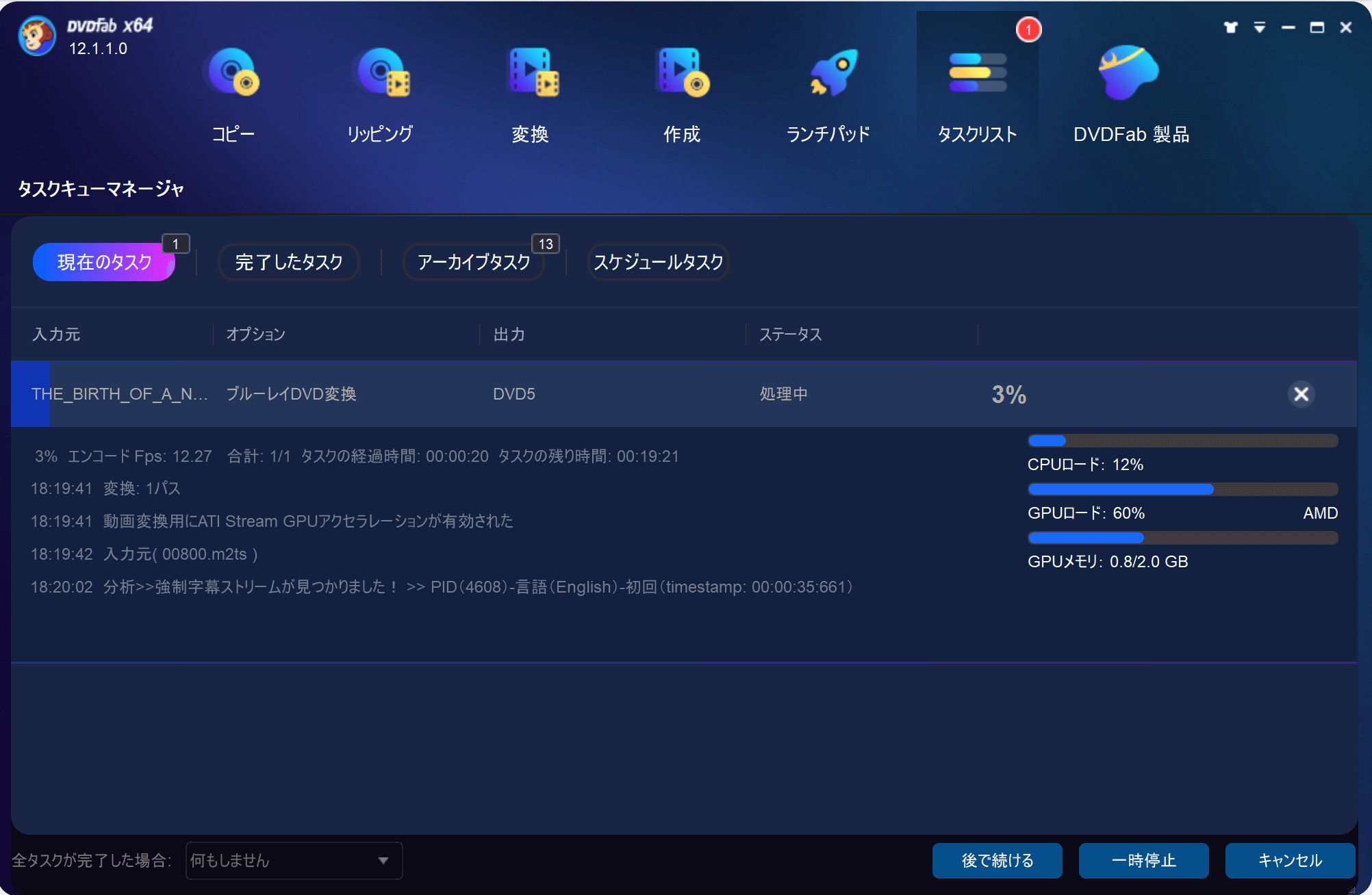Viewport: 1372px width, 895px height.
Task: Click the CPUロード progress bar
Action: (x=1183, y=441)
